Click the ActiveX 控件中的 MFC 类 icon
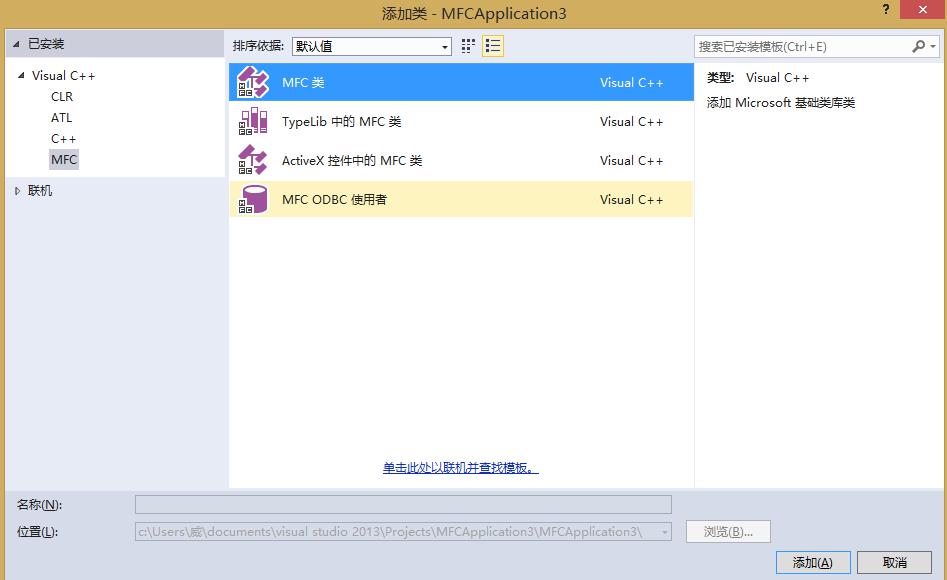The height and width of the screenshot is (580, 947). [253, 160]
